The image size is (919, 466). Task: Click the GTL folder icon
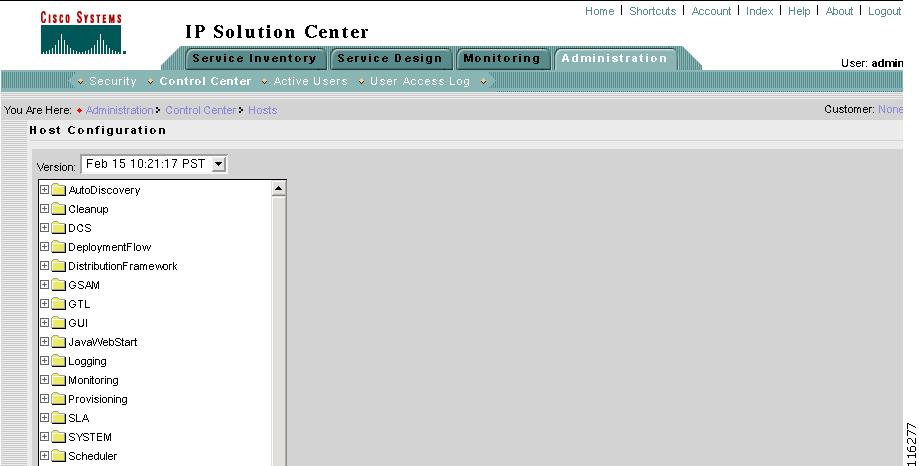58,304
